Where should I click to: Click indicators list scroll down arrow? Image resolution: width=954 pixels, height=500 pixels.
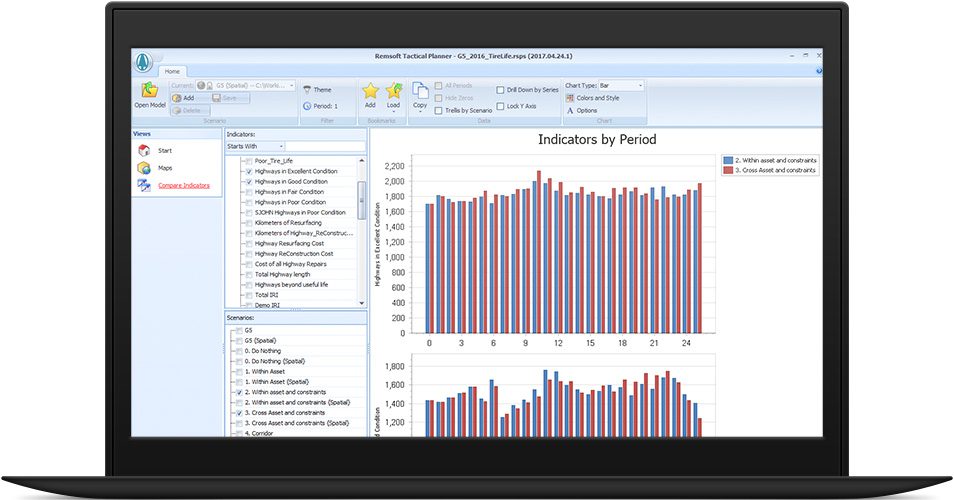click(x=361, y=303)
